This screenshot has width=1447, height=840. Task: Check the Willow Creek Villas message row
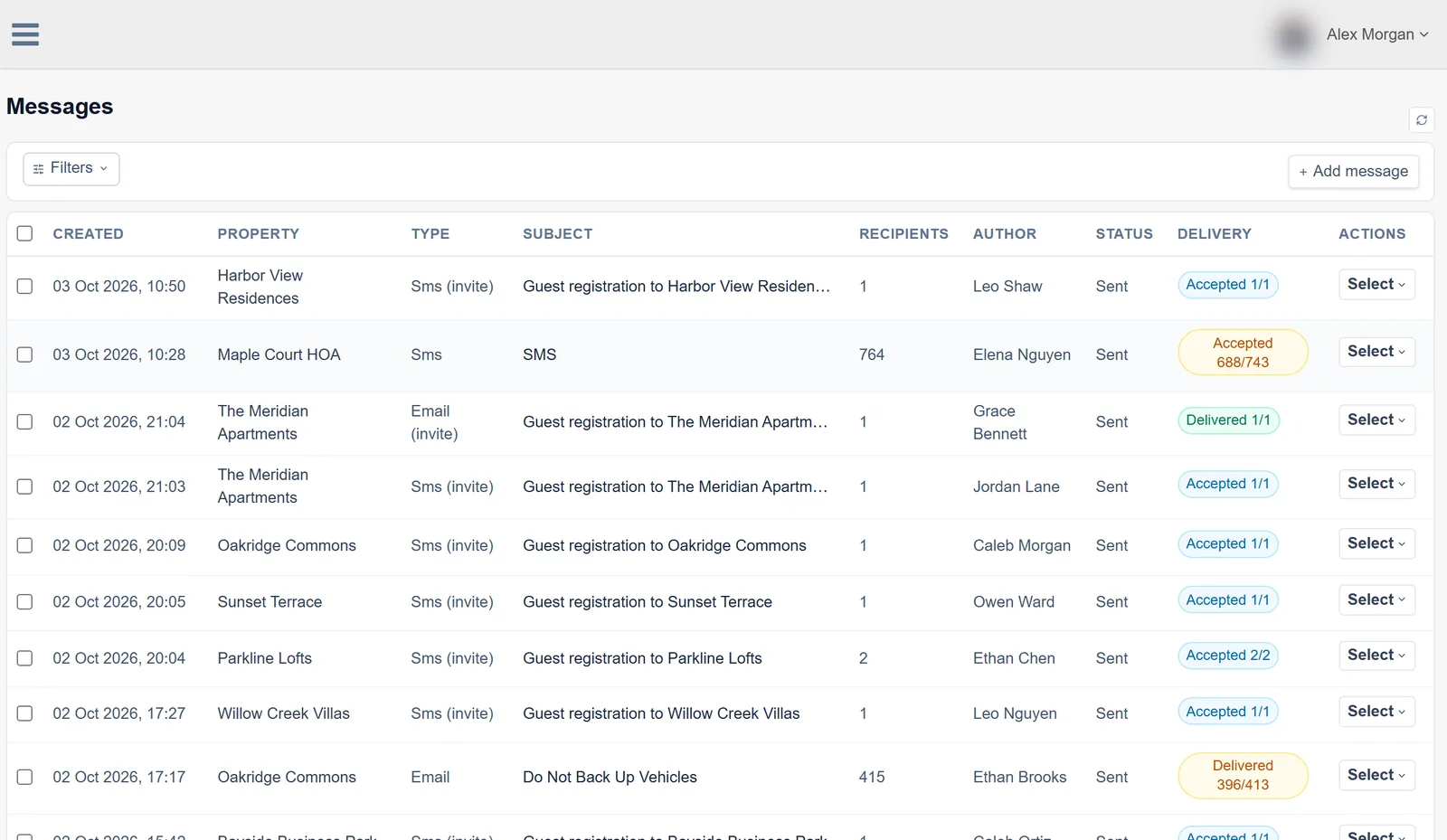click(24, 713)
